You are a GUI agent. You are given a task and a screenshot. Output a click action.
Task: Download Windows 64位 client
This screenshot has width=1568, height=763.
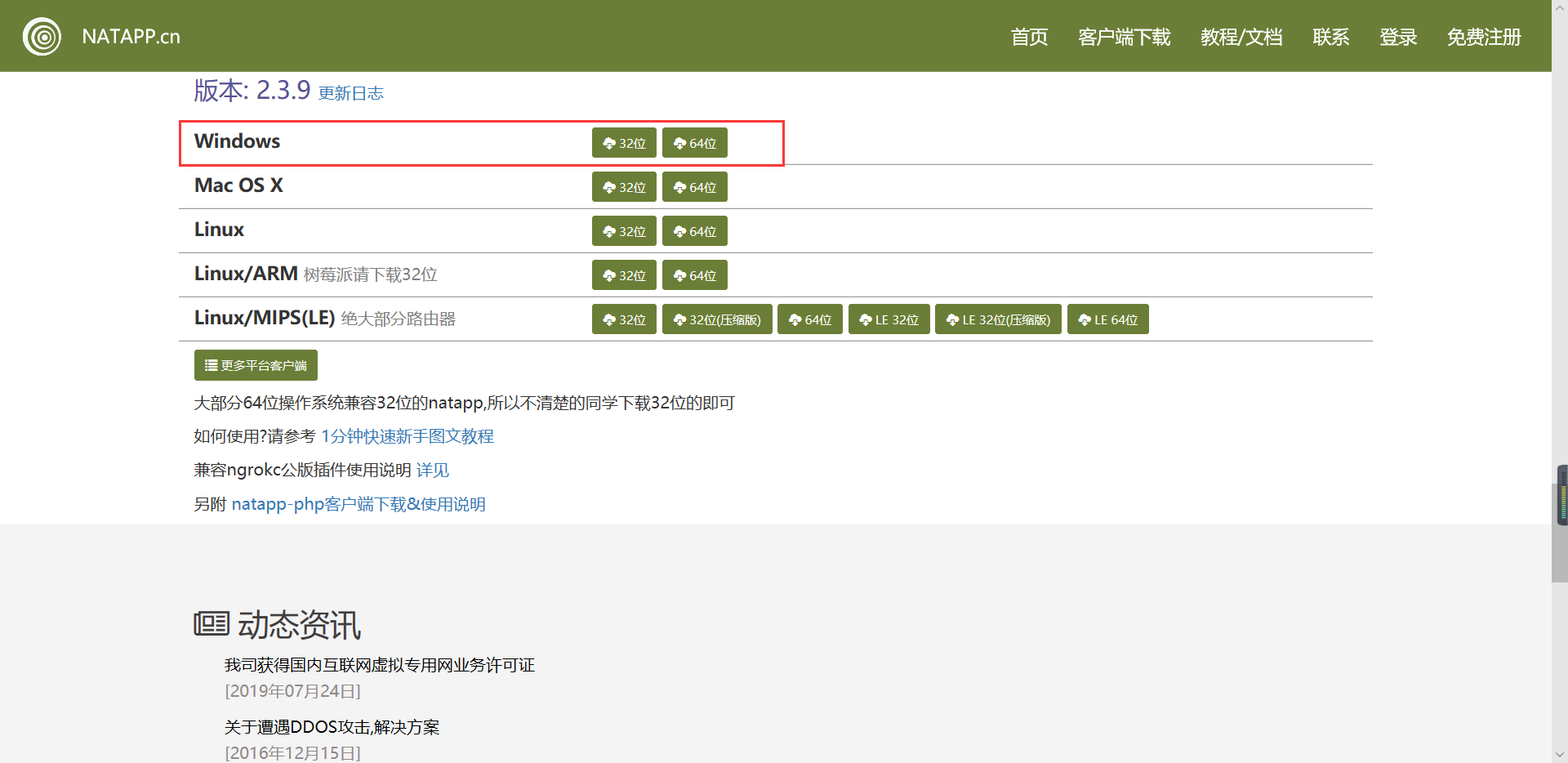(695, 143)
